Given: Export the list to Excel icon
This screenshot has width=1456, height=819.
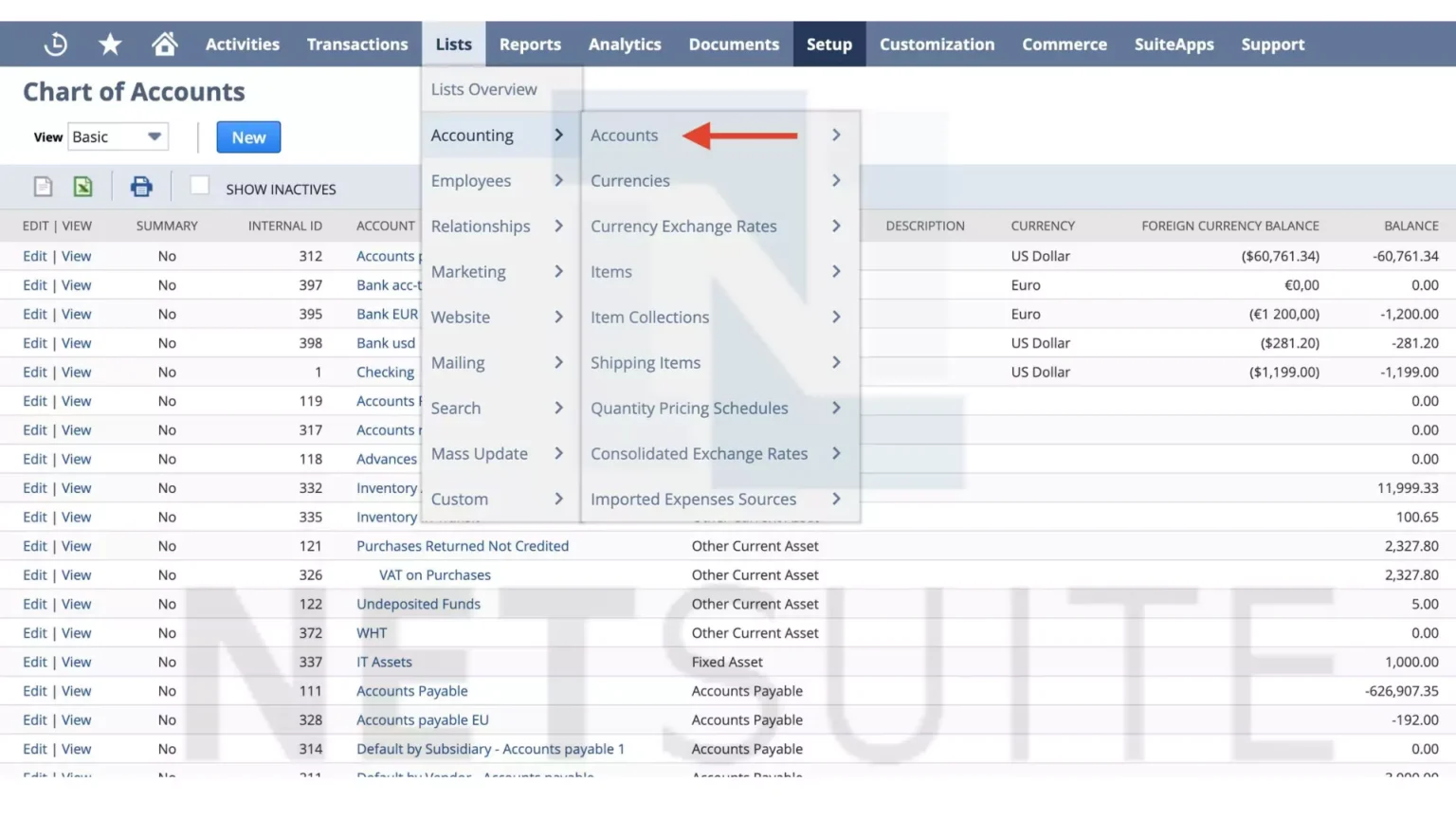Looking at the screenshot, I should click(x=83, y=187).
